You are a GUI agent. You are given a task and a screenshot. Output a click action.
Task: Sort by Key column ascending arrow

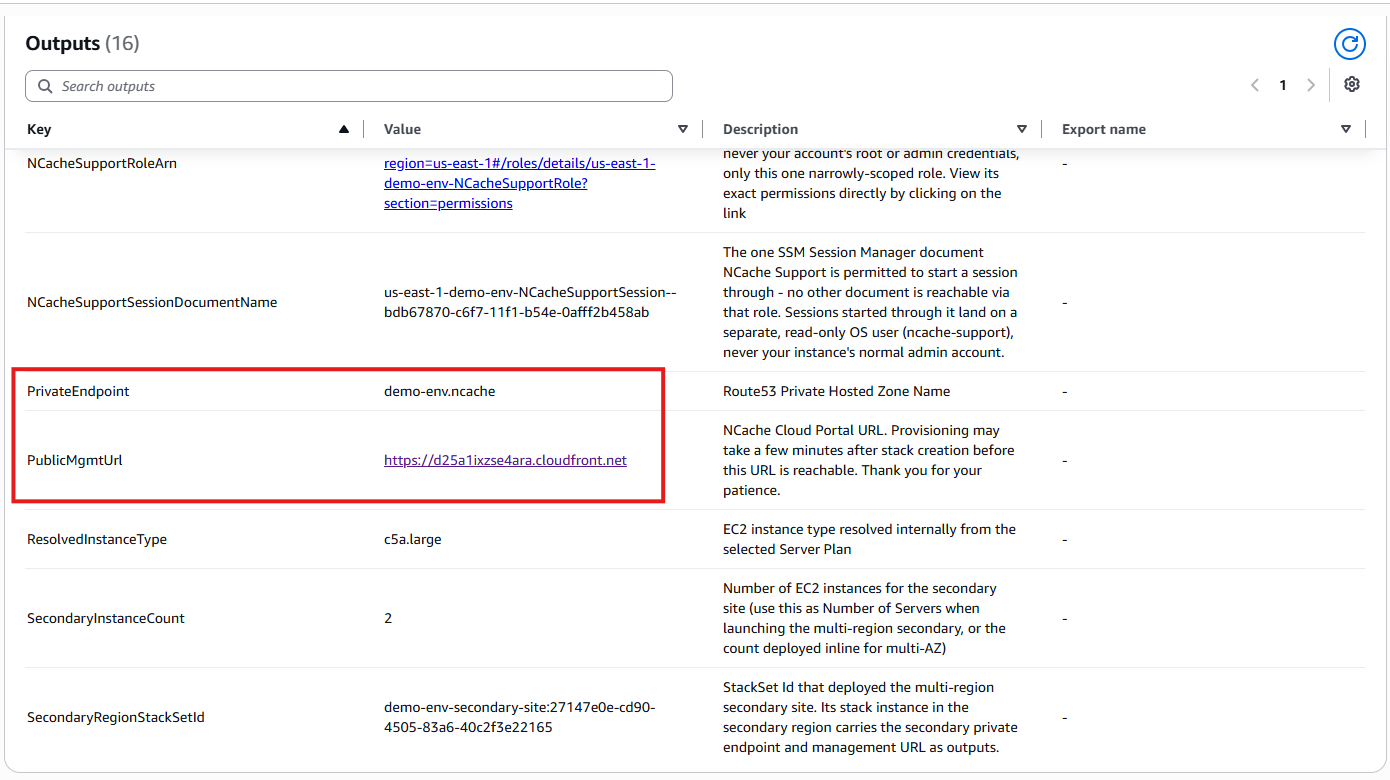[x=344, y=129]
